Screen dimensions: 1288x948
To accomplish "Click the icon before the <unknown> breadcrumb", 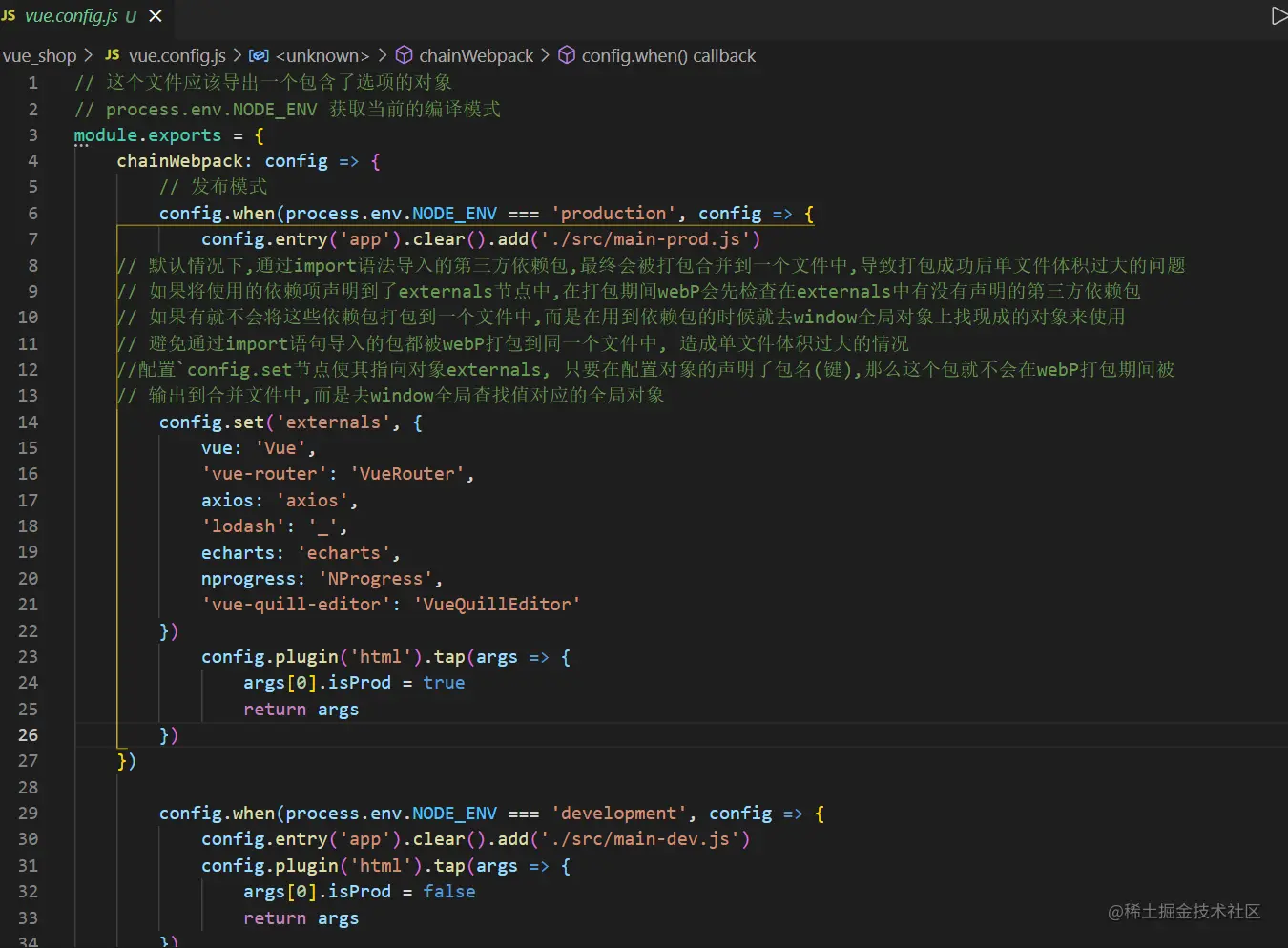I will 259,55.
